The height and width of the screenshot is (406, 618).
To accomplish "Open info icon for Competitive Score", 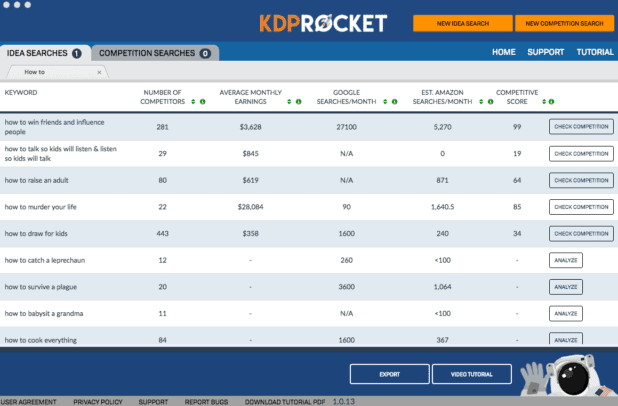I will 551,102.
